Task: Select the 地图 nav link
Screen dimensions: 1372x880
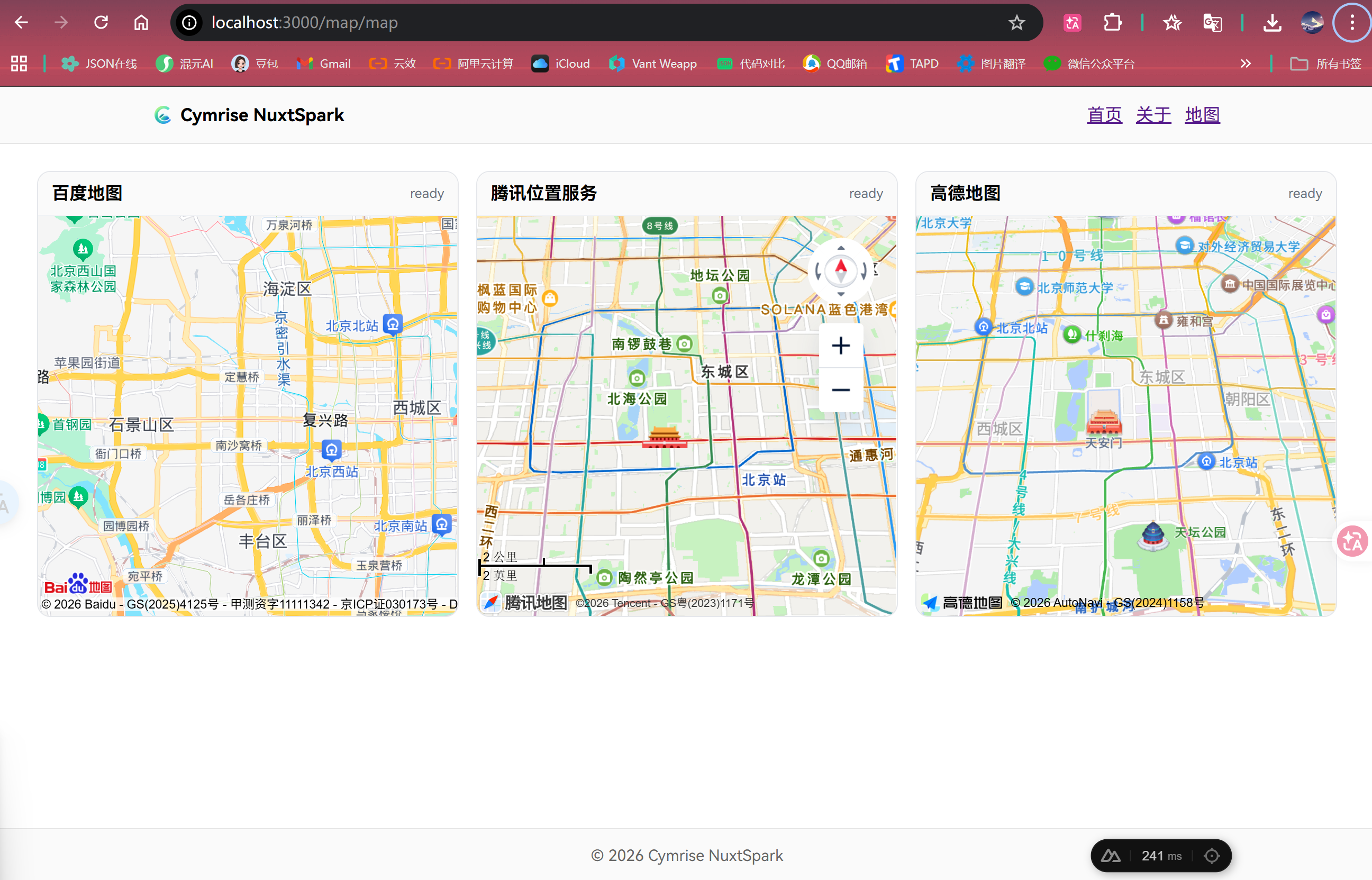Action: [x=1202, y=115]
